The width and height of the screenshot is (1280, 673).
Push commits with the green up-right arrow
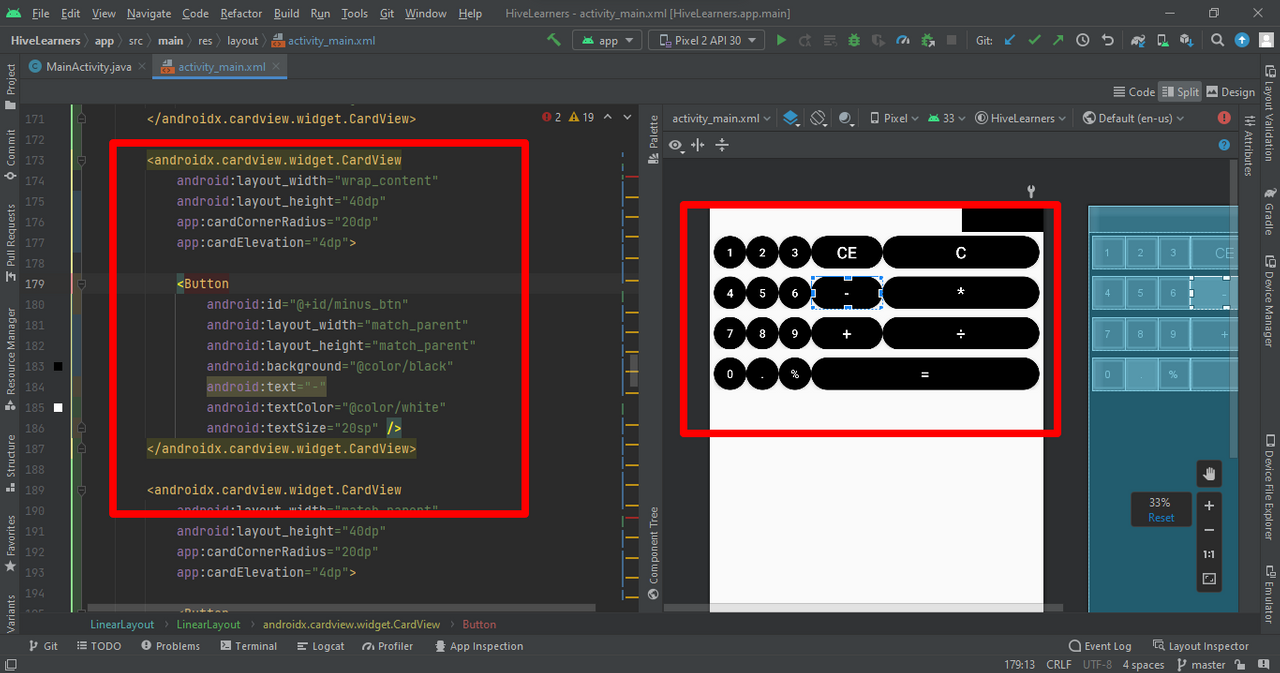click(x=1058, y=41)
